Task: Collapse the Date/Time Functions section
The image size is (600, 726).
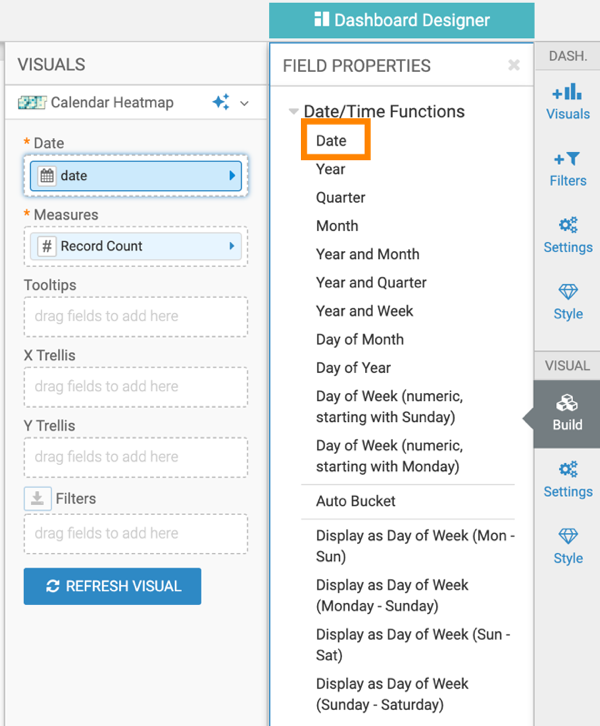Action: pyautogui.click(x=293, y=112)
